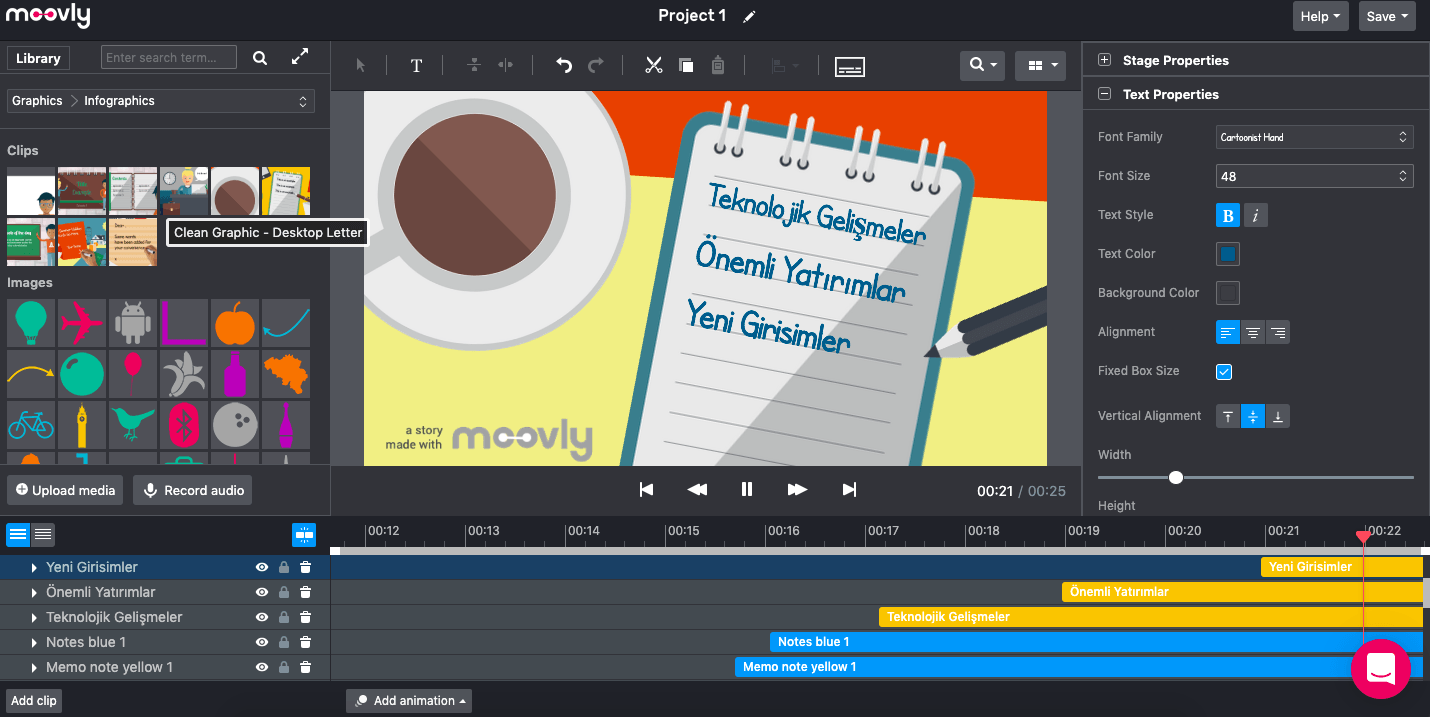Click the scissors Cut icon
Image resolution: width=1430 pixels, height=717 pixels.
tap(654, 66)
